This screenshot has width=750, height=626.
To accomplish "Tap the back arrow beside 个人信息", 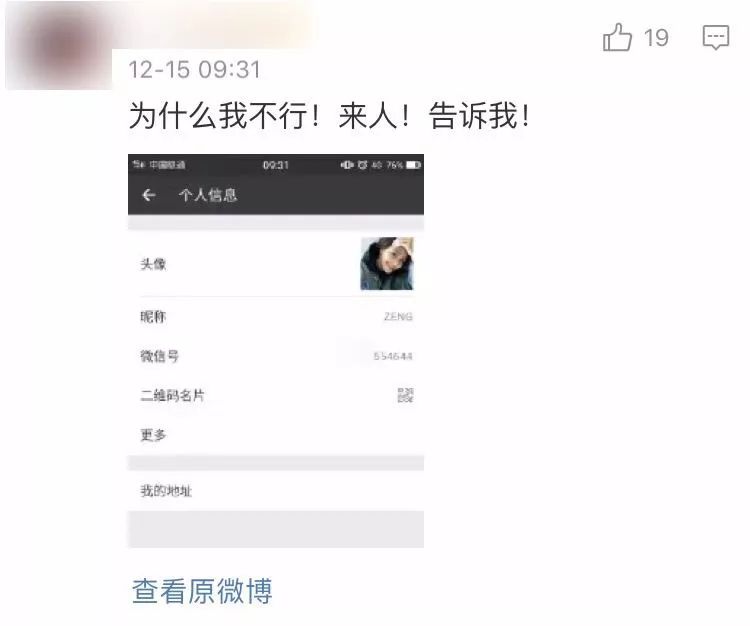I will (x=149, y=195).
